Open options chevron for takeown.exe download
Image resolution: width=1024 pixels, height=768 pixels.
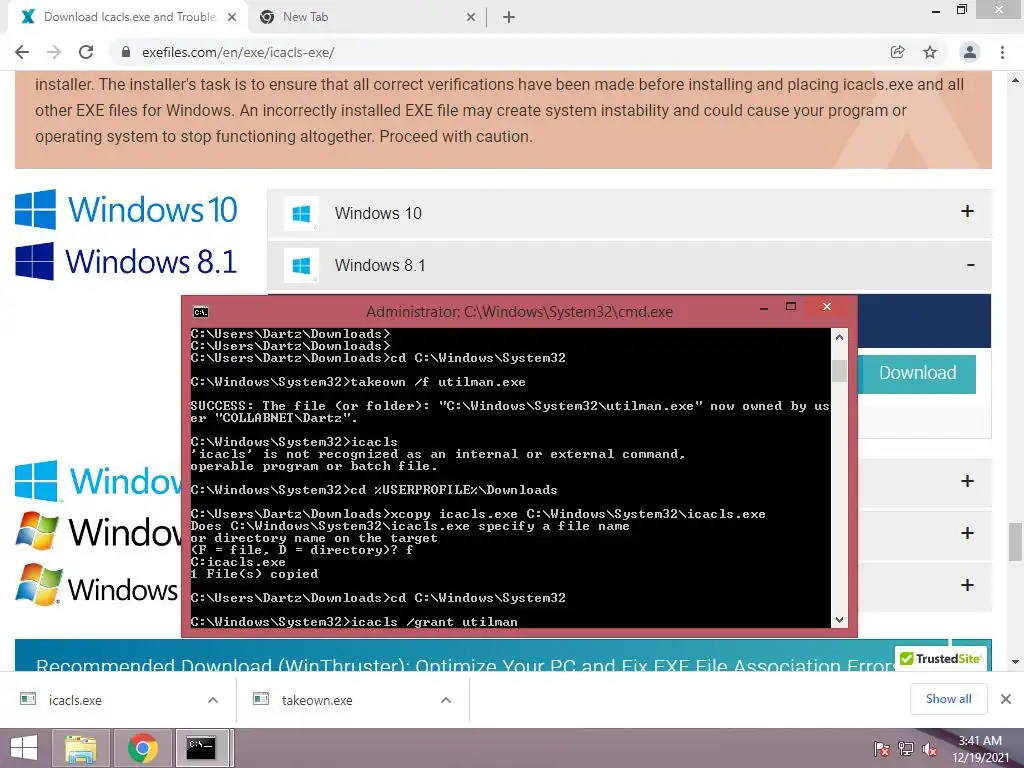446,700
